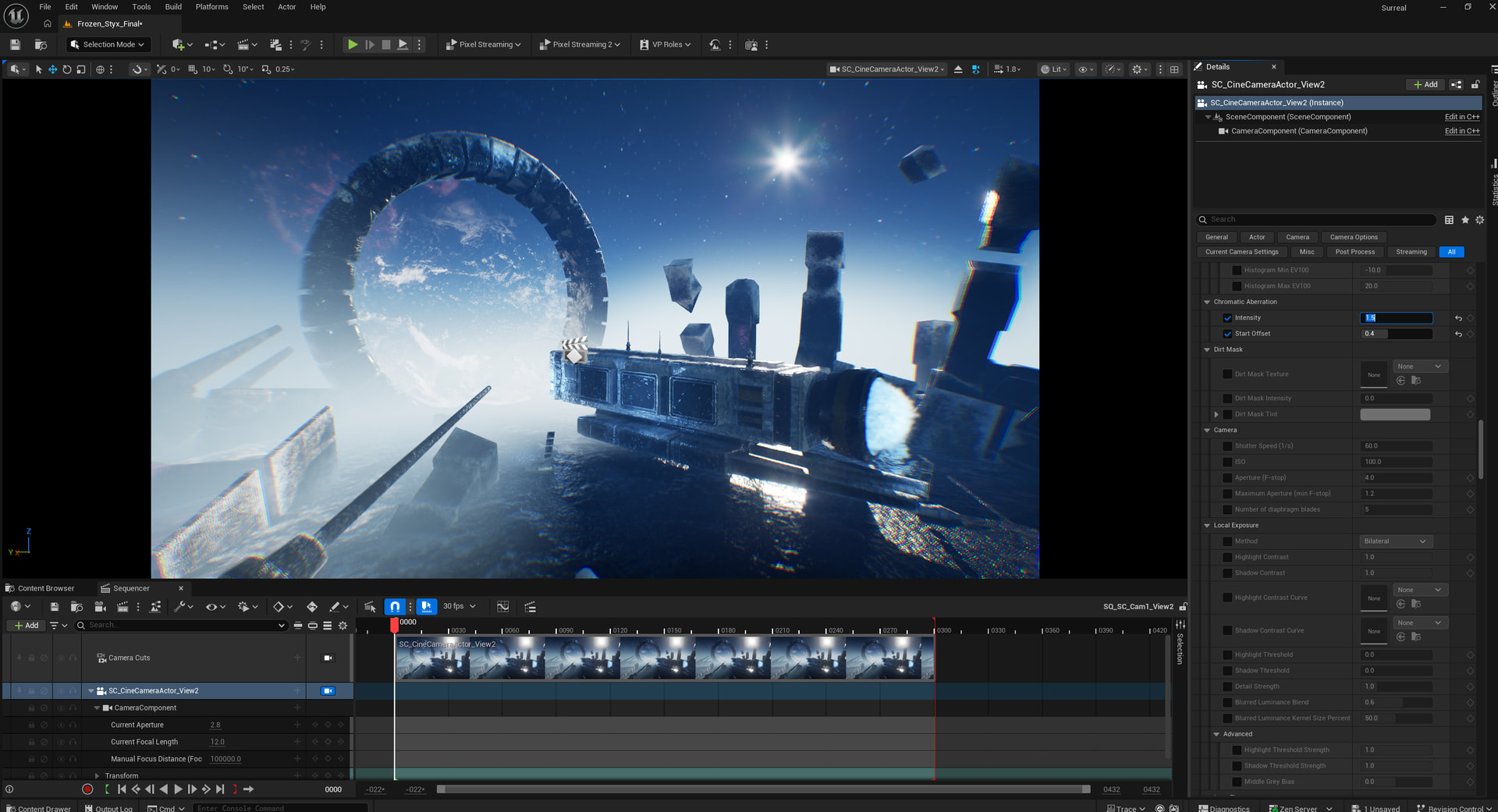Click the Save current level icon
The width and height of the screenshot is (1498, 812).
15,44
